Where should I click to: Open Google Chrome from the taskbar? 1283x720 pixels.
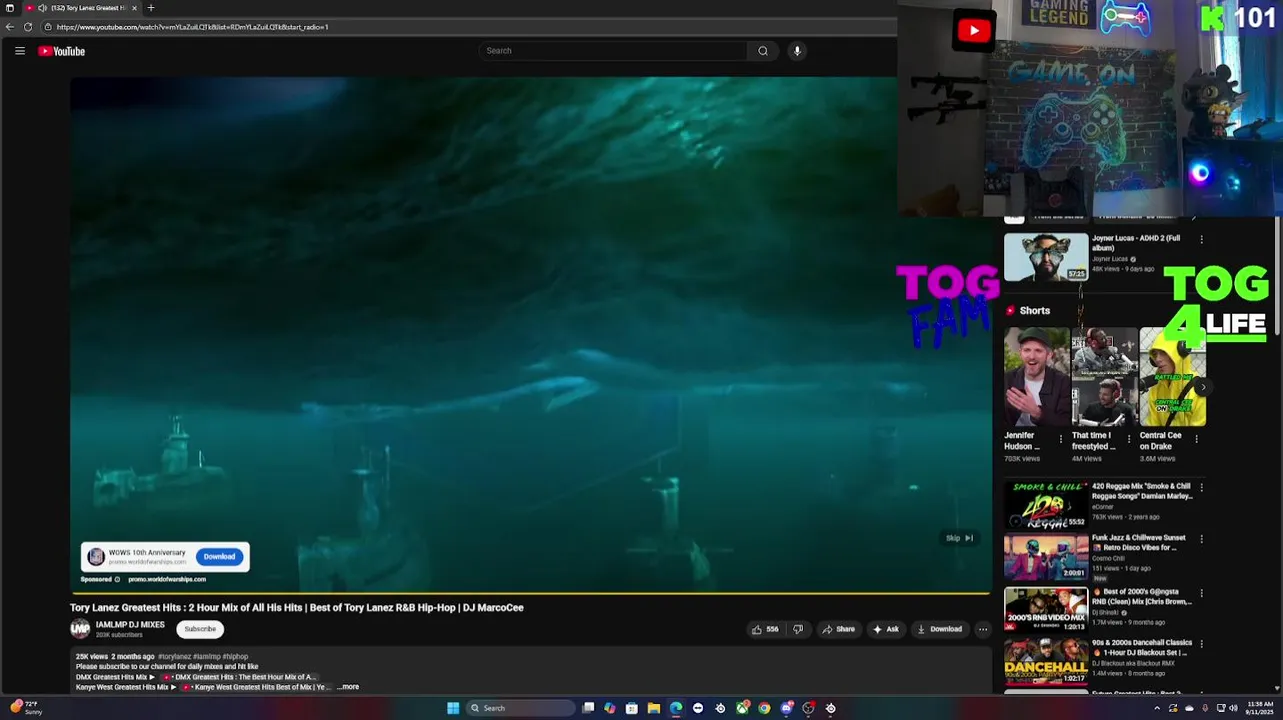pos(764,708)
